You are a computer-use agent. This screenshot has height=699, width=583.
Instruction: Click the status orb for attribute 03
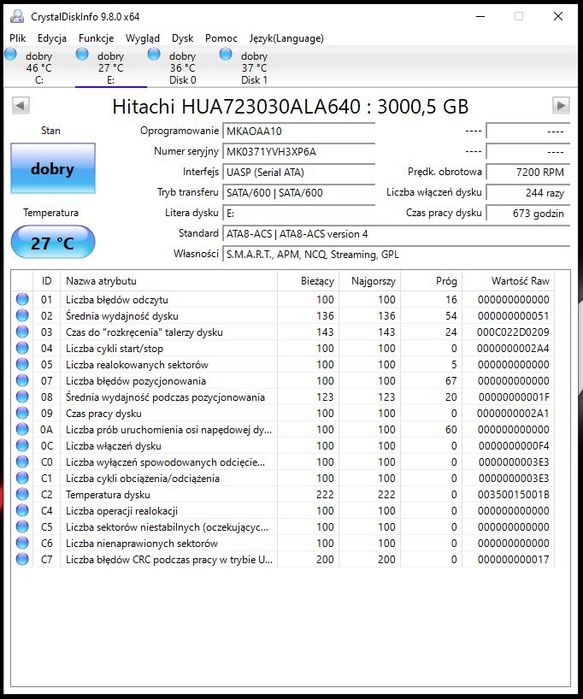pyautogui.click(x=22, y=332)
